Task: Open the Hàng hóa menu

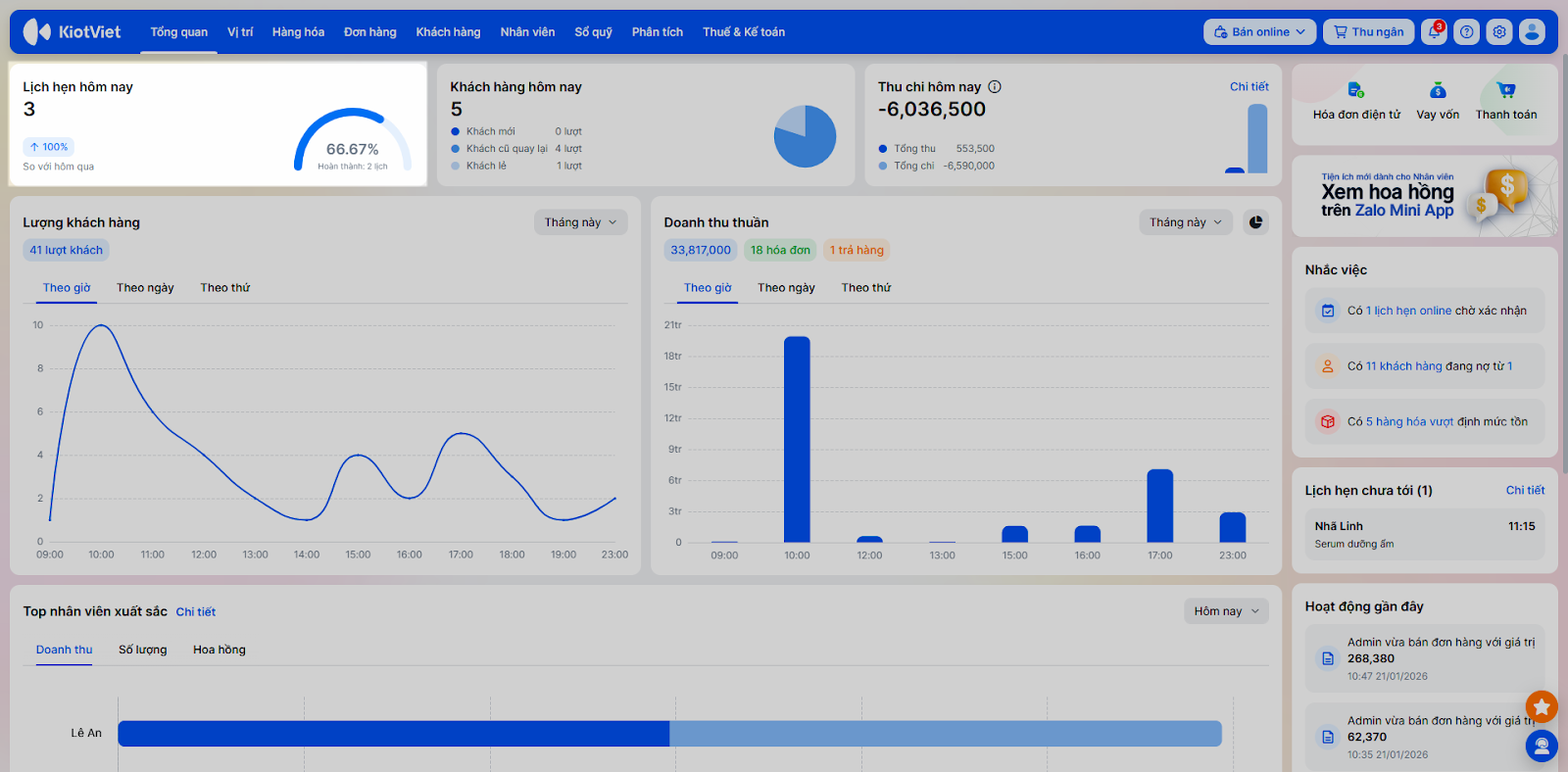Action: (298, 32)
